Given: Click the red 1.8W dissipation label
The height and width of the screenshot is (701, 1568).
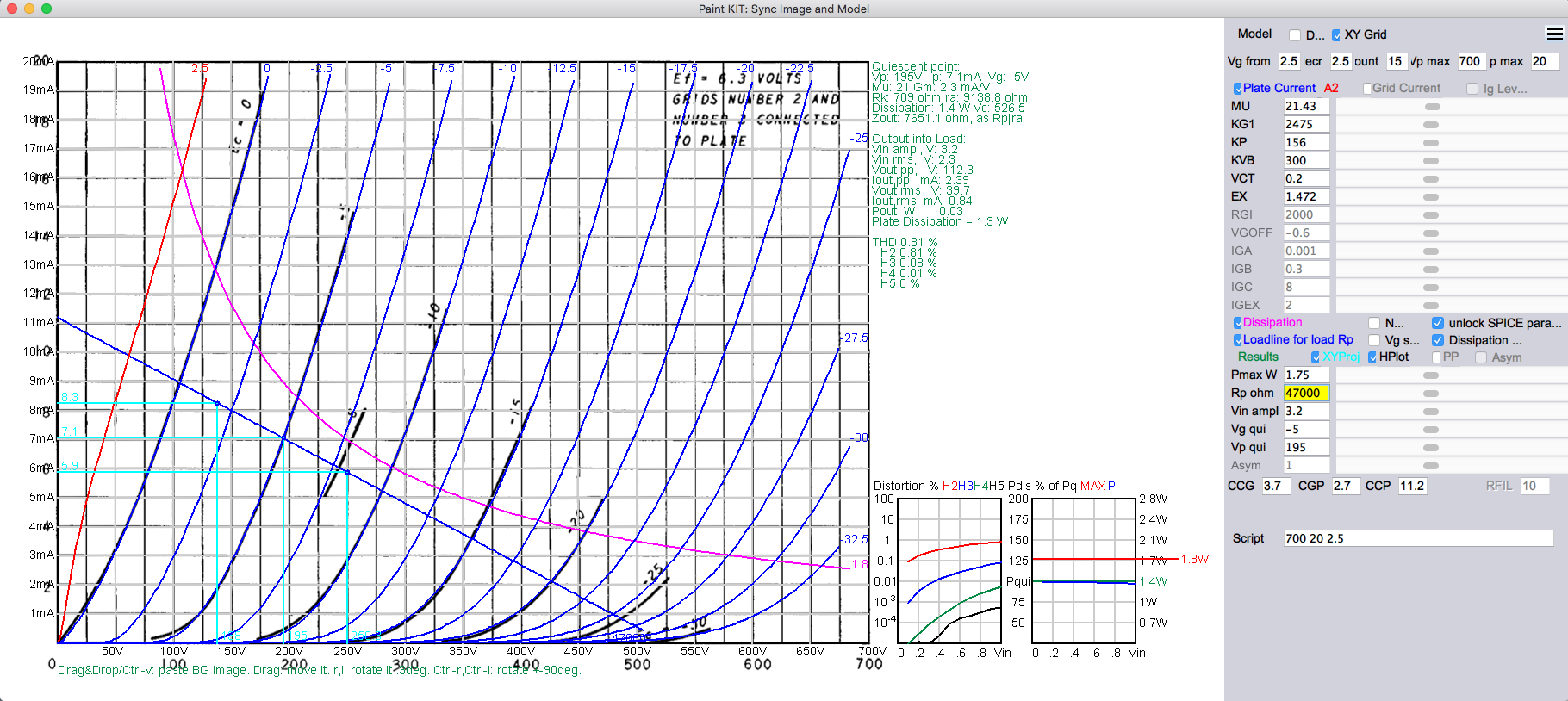Looking at the screenshot, I should click(1195, 559).
